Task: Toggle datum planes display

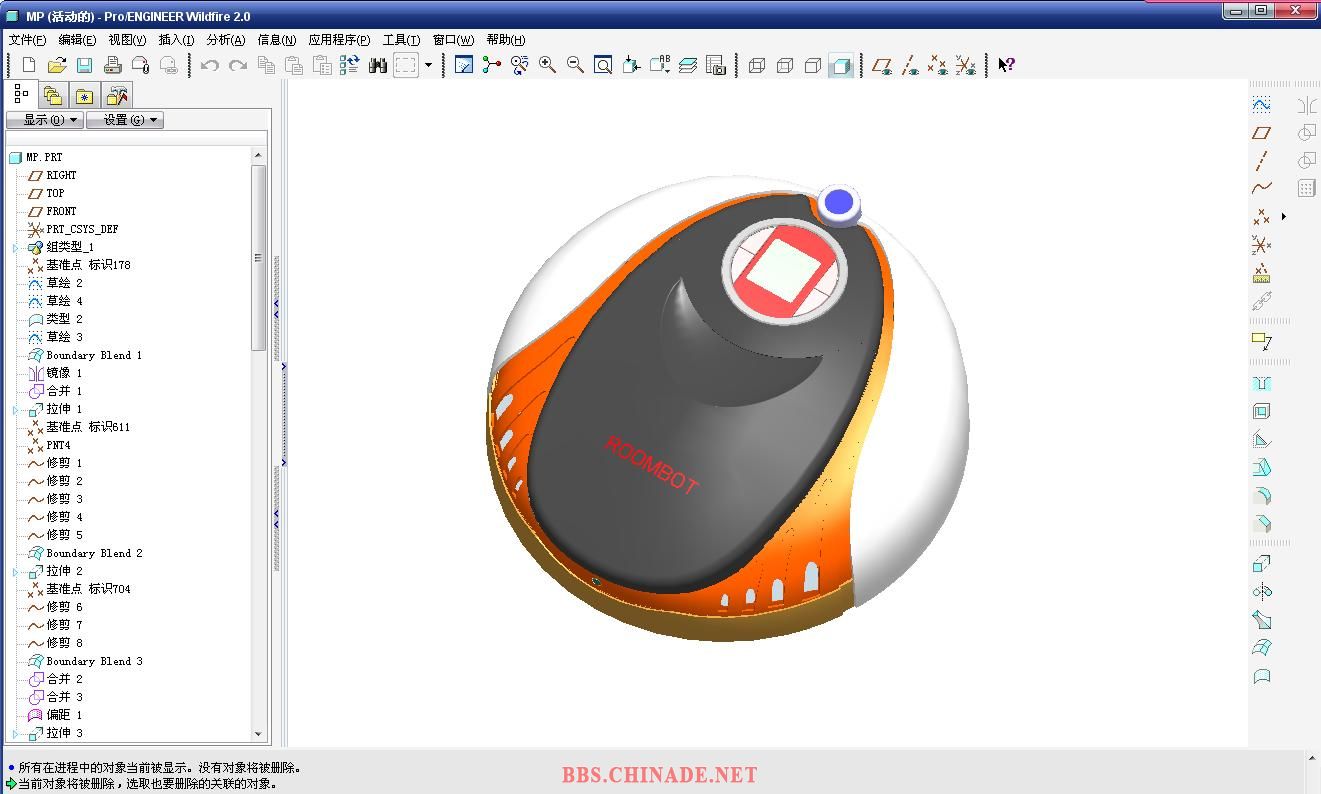Action: pos(882,65)
